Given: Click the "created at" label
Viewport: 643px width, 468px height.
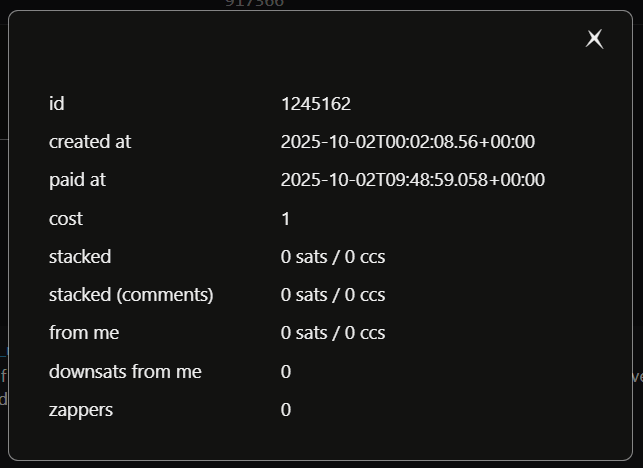Looking at the screenshot, I should pos(90,142).
